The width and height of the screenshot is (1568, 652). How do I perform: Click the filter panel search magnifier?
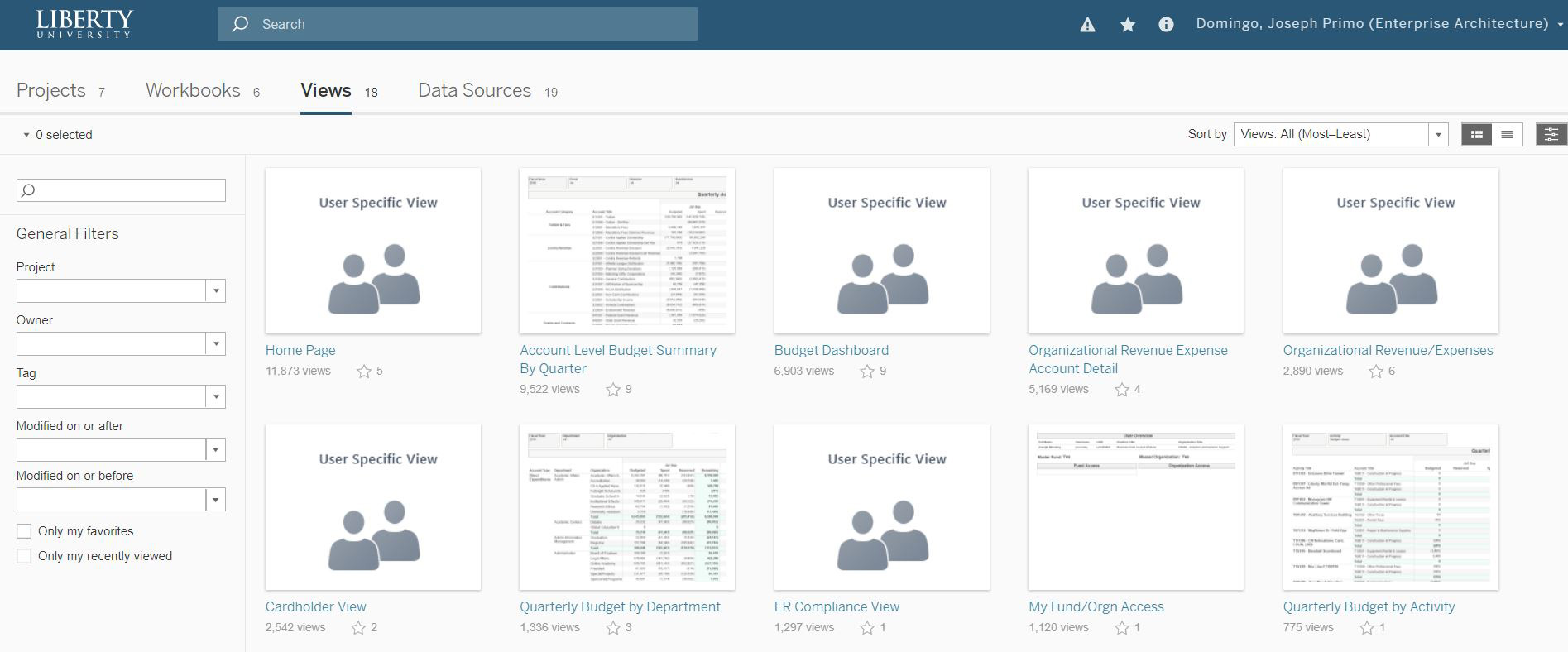[x=28, y=190]
